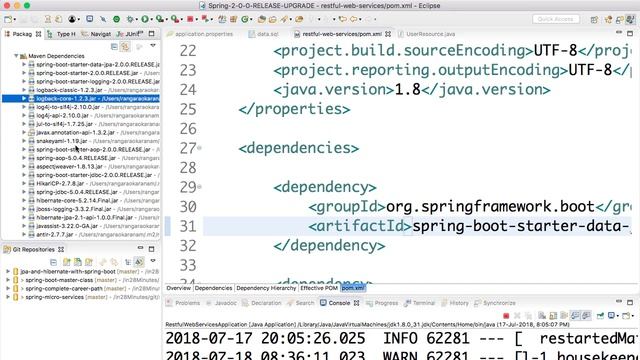Click Clone a Git repository icon

(78, 262)
